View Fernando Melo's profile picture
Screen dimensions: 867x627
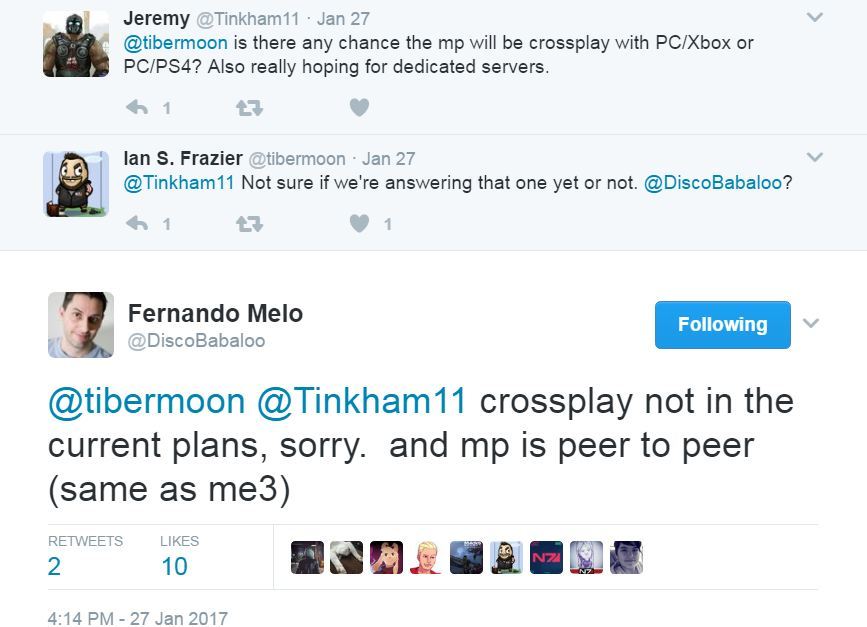[x=80, y=325]
